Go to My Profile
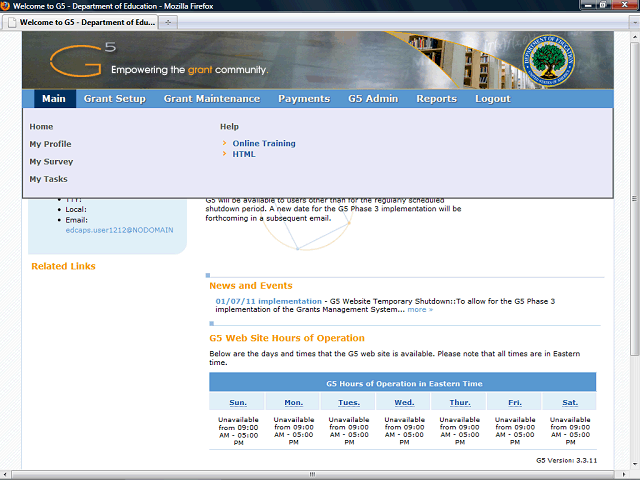 pos(50,144)
